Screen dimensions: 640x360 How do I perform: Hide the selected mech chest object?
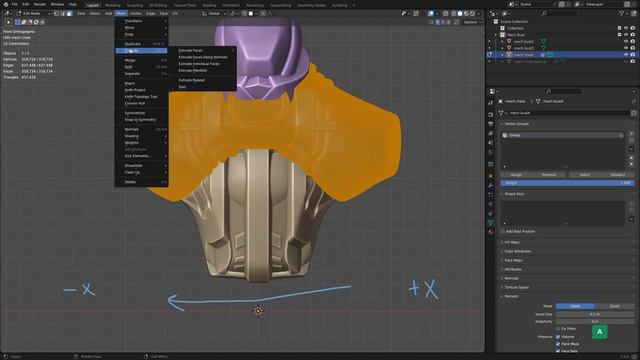point(626,54)
